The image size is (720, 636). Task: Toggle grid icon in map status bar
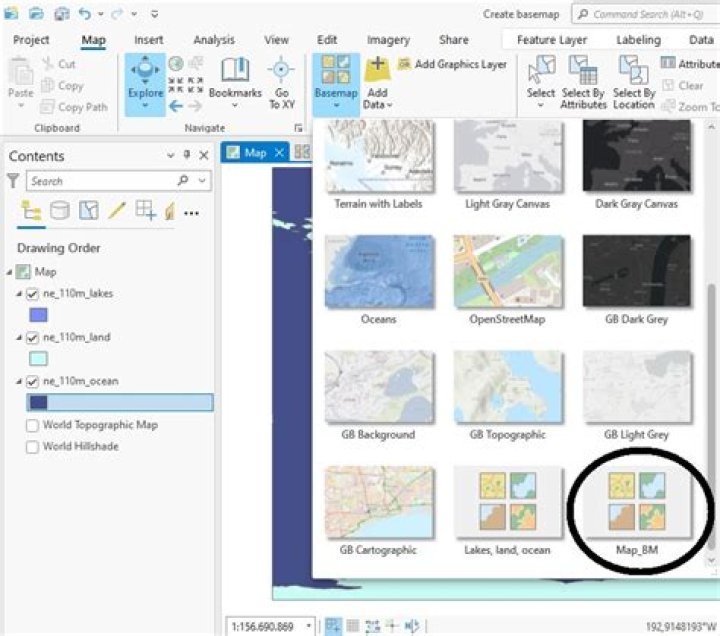tap(353, 625)
